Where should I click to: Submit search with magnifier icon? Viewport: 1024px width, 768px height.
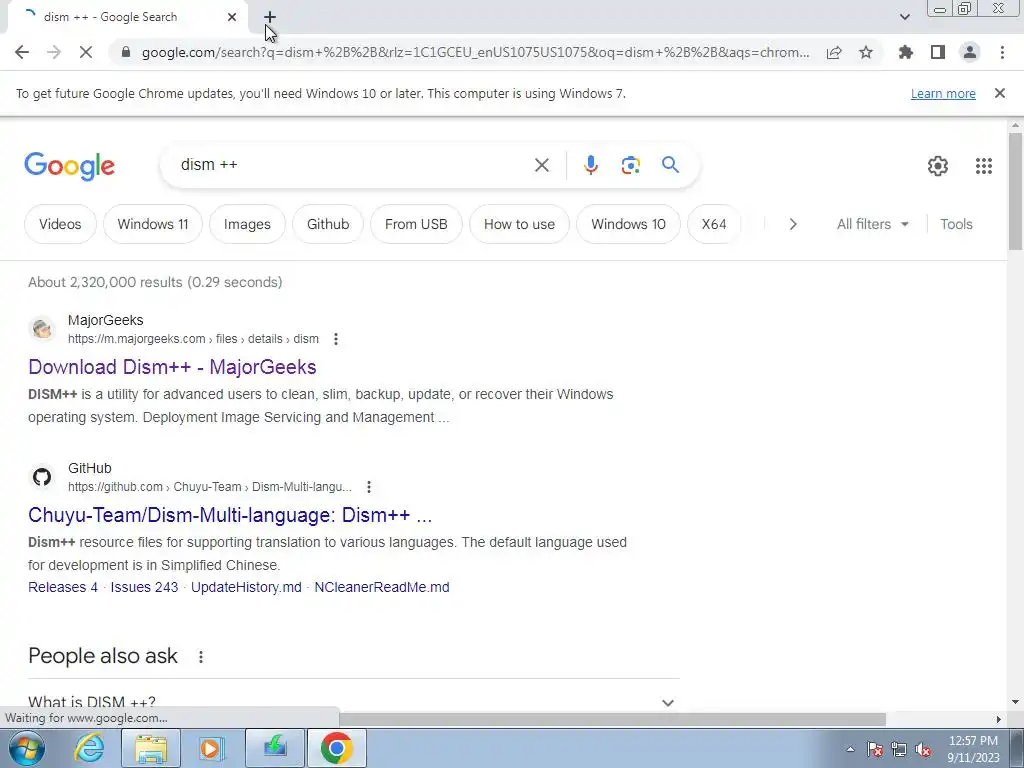click(671, 165)
